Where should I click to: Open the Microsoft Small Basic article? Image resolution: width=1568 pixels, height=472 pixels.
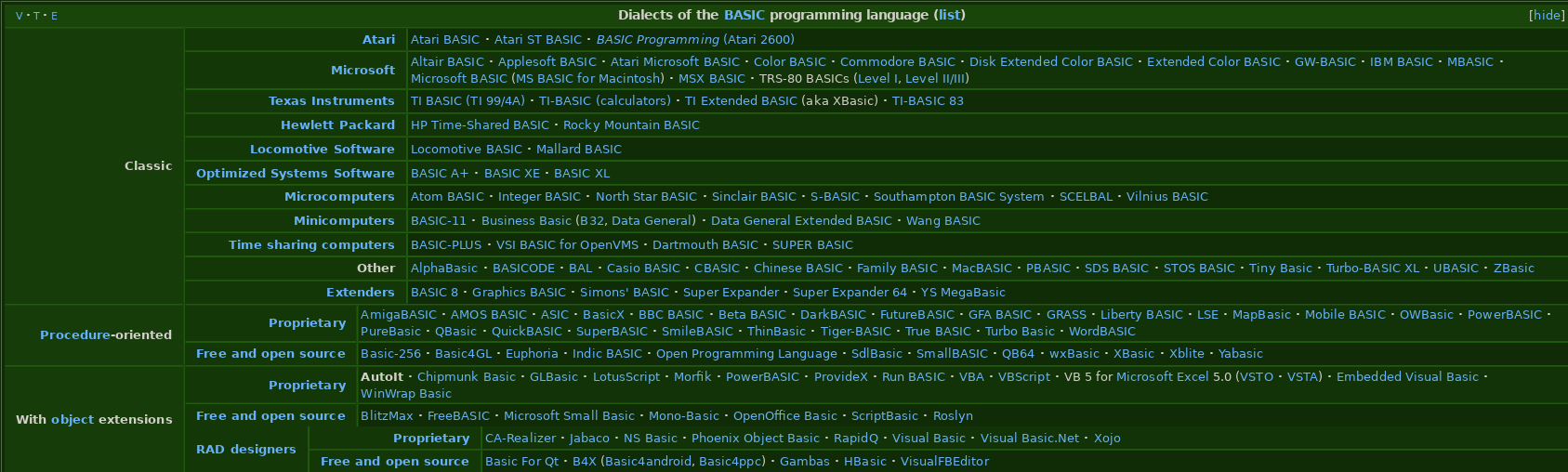(569, 415)
